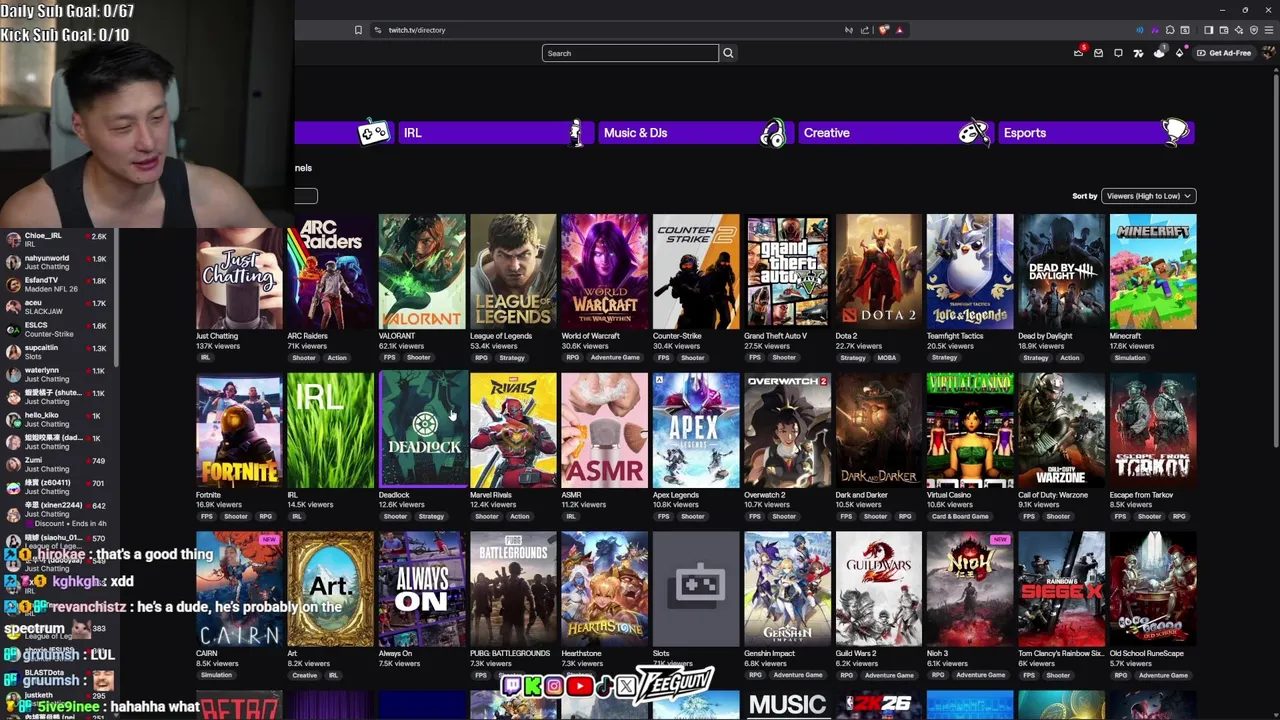Open the League of Legends title link
The height and width of the screenshot is (720, 1280).
[501, 336]
